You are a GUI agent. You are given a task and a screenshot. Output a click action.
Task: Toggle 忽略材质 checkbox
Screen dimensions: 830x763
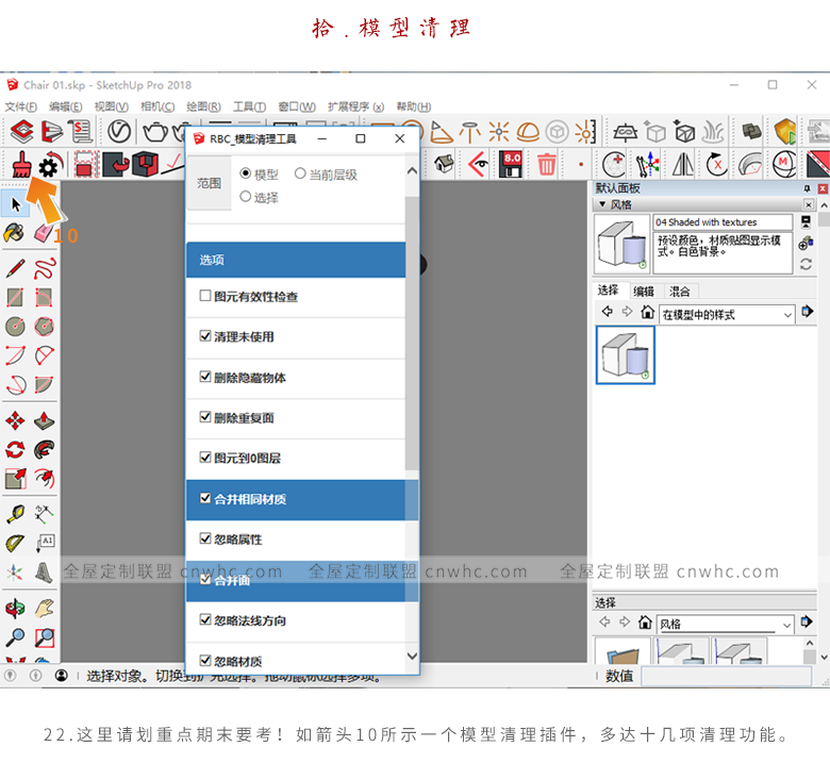coord(205,660)
